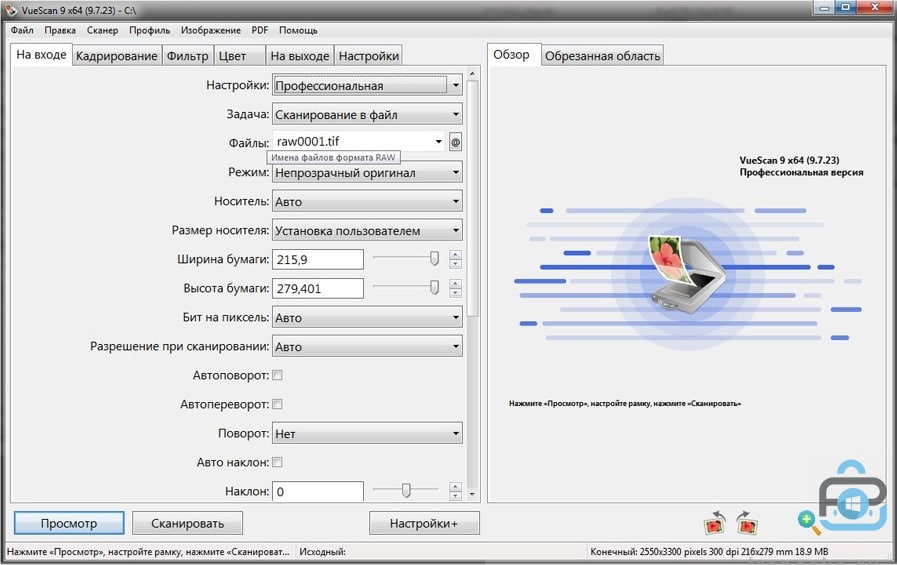Open the Файл menu
Screen dimensions: 897x565
point(22,30)
